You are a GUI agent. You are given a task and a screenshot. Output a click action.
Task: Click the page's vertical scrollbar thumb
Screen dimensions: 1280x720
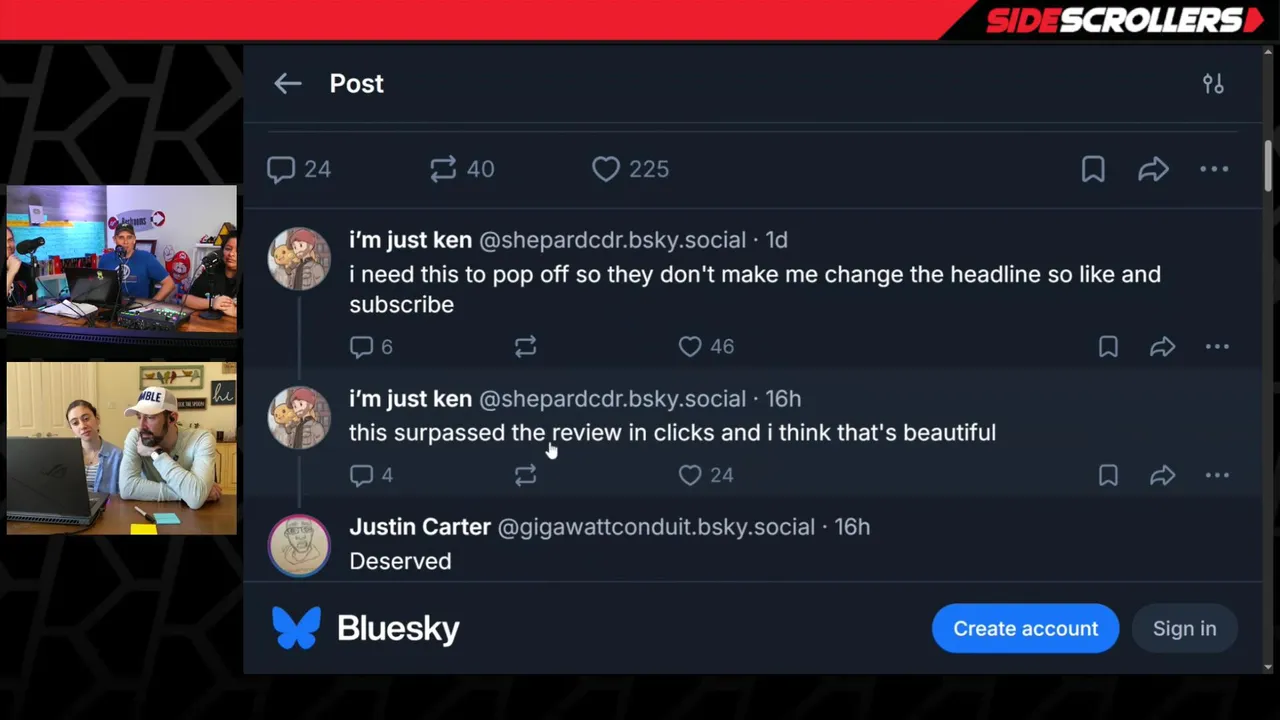(x=1269, y=165)
